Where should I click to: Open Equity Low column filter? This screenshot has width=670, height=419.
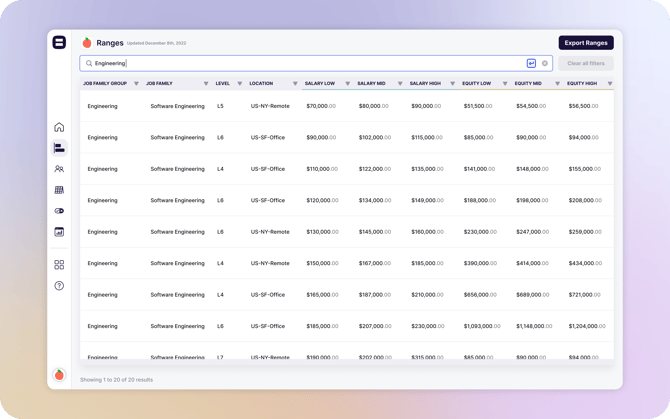(x=505, y=83)
